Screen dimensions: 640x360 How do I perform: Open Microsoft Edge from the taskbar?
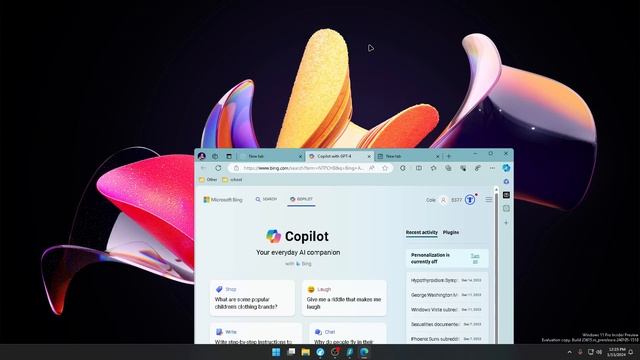(x=364, y=352)
